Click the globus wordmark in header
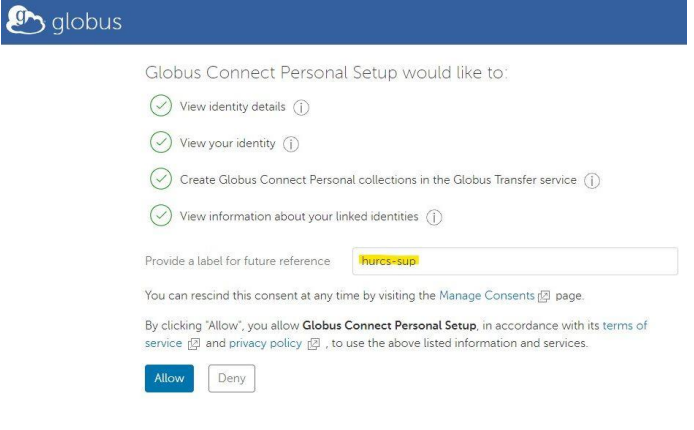This screenshot has width=694, height=430. [86, 22]
